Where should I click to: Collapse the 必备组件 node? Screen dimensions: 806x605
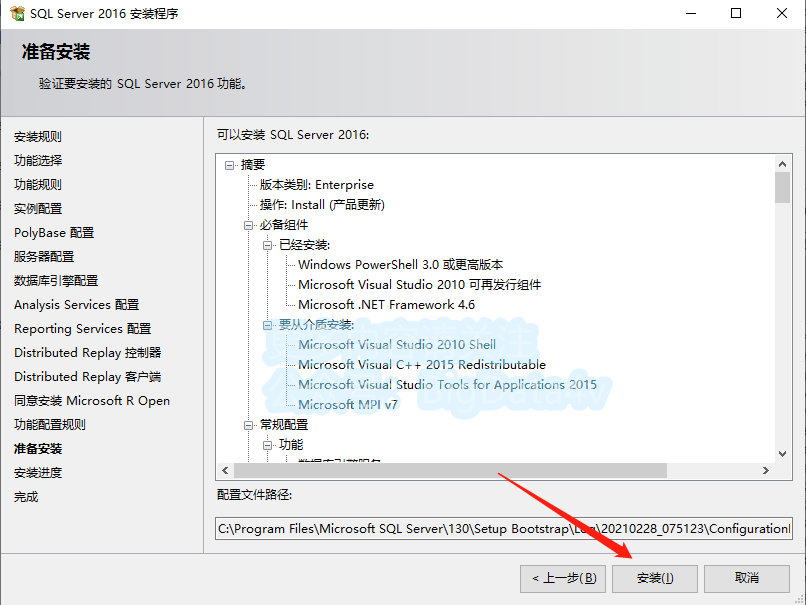(x=248, y=225)
